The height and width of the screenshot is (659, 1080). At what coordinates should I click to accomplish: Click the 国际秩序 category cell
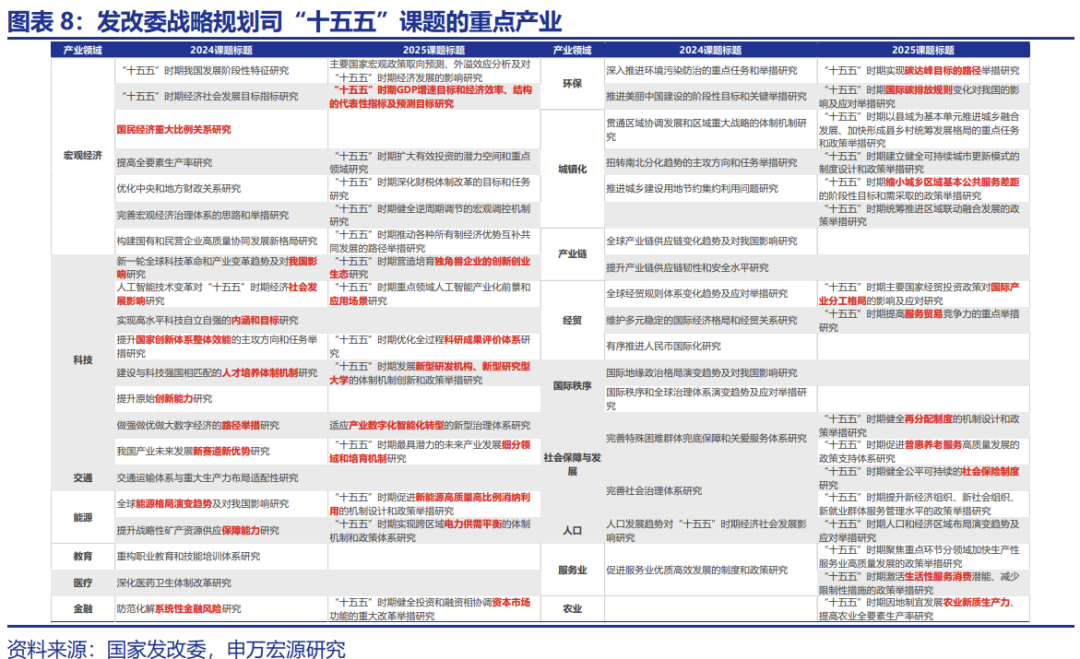[x=572, y=385]
